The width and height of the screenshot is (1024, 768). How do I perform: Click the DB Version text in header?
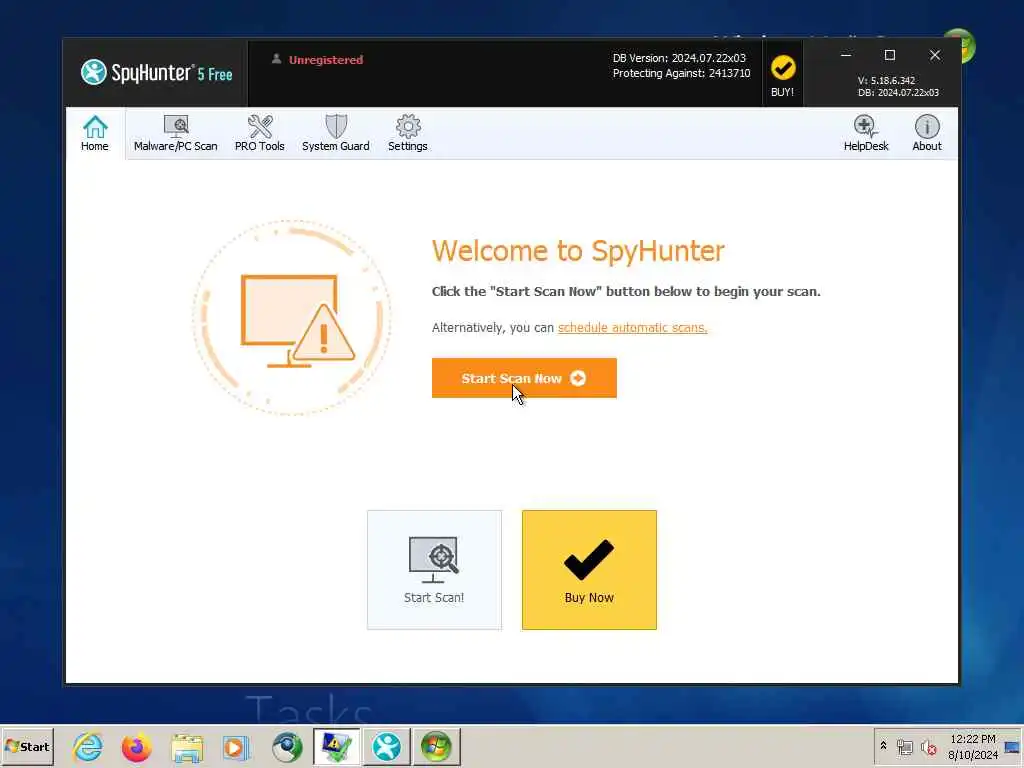[x=679, y=58]
